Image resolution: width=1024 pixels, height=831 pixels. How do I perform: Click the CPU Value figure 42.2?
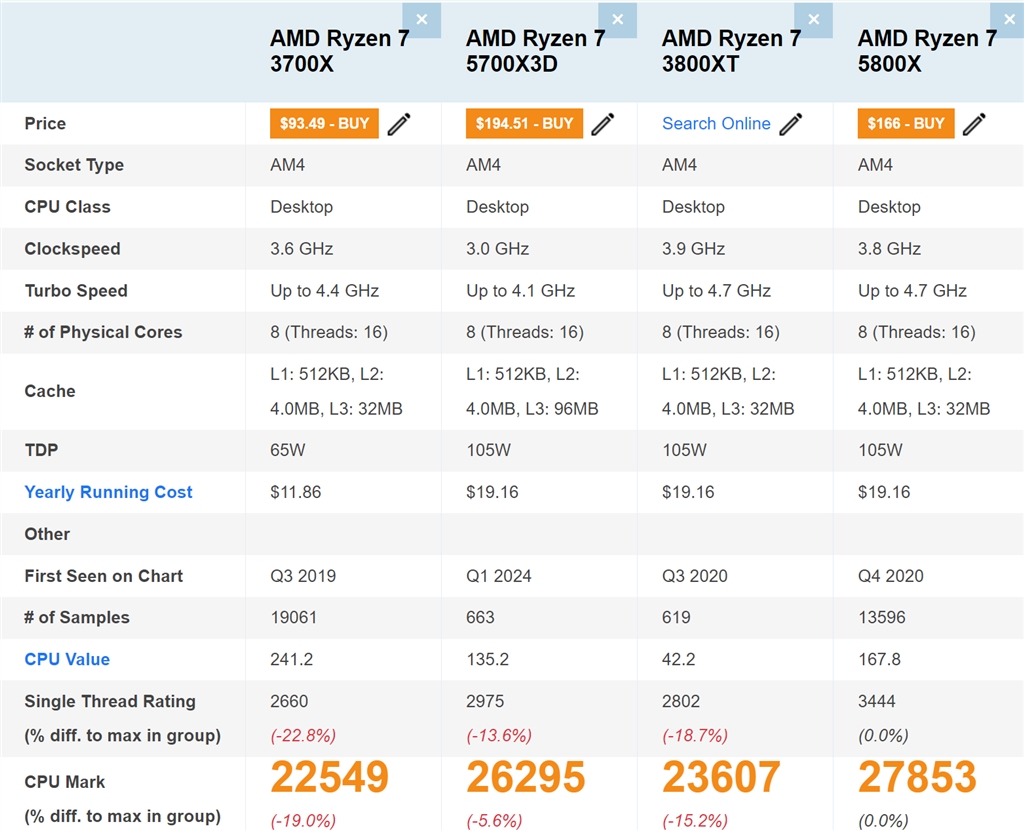tap(679, 659)
